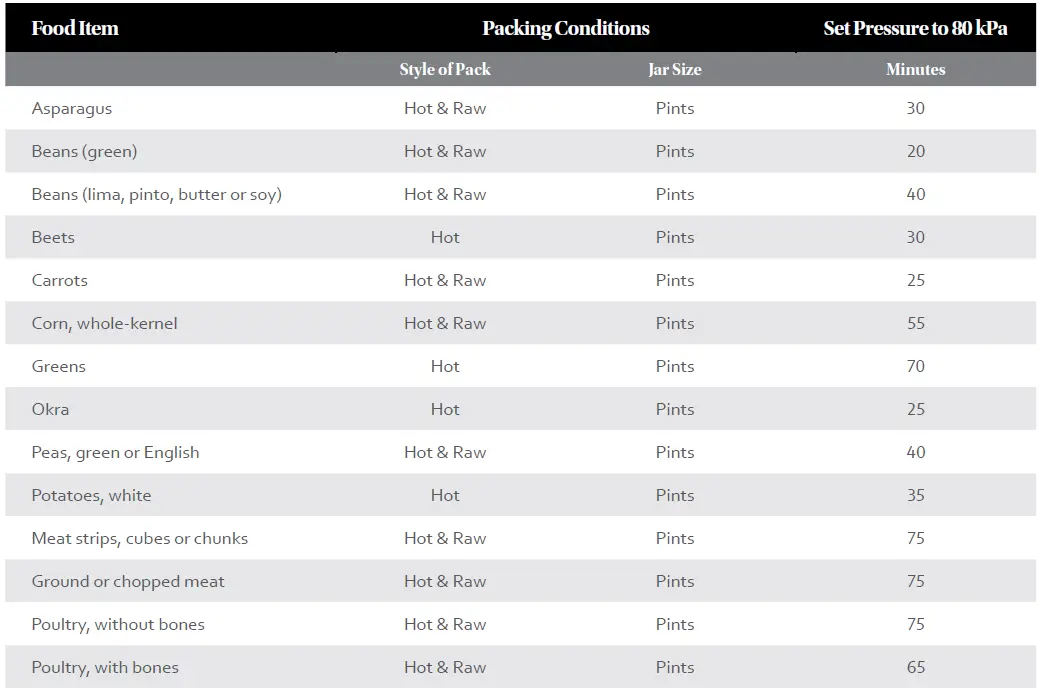
Task: Click Poultry, without bones entry
Action: pos(118,624)
